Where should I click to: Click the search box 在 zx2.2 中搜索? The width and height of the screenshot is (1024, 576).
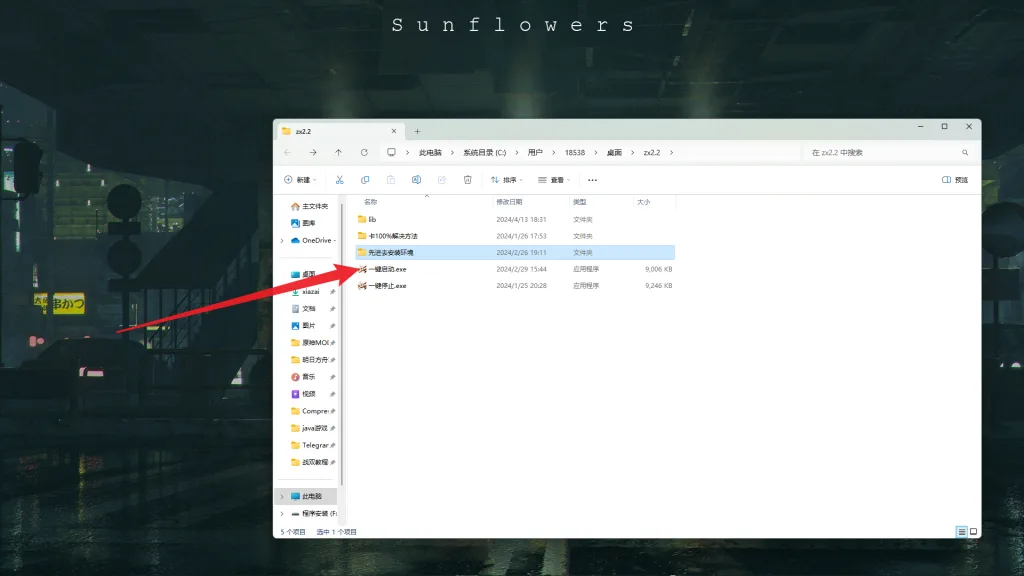[889, 152]
